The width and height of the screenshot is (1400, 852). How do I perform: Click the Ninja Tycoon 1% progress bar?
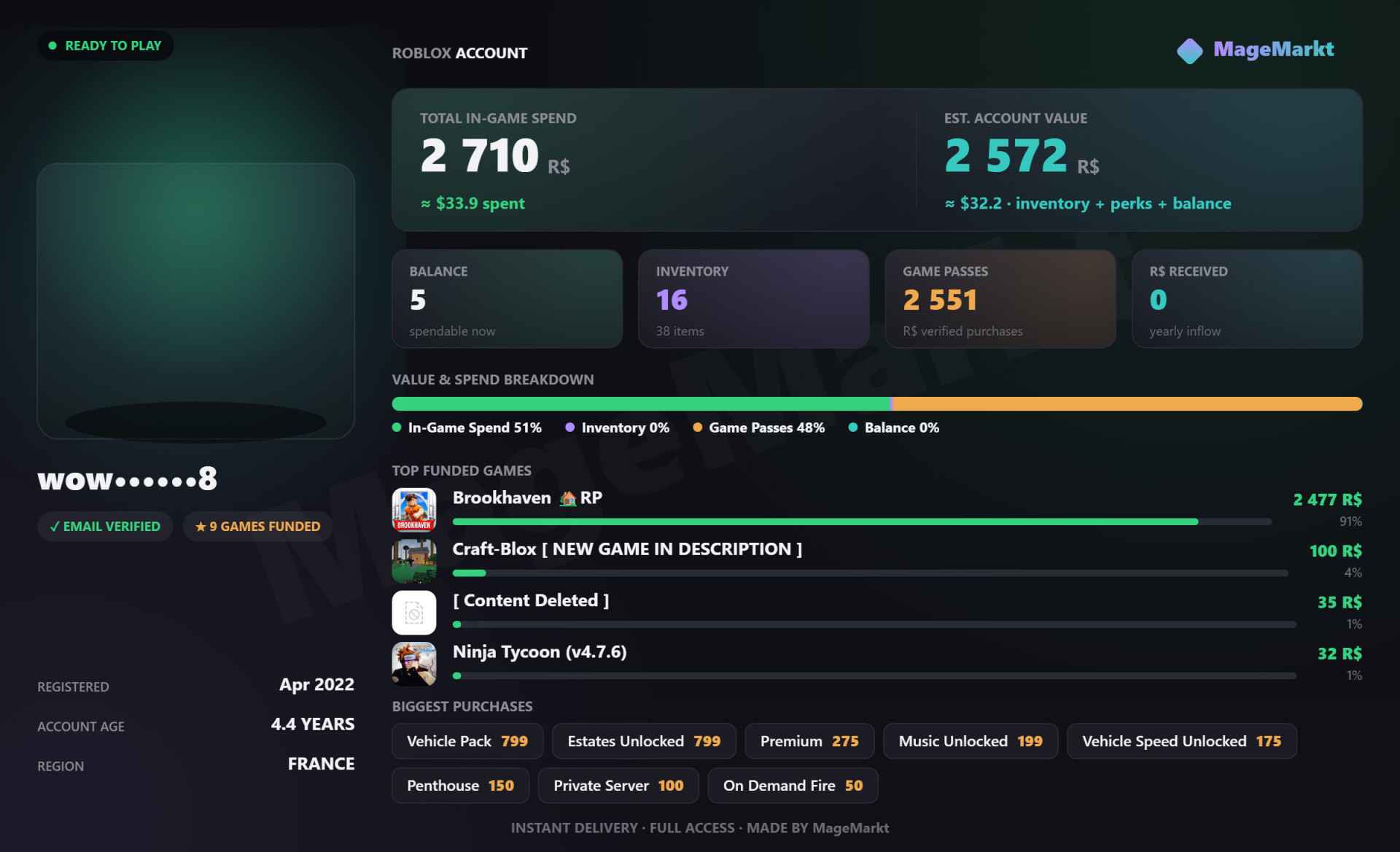(874, 676)
